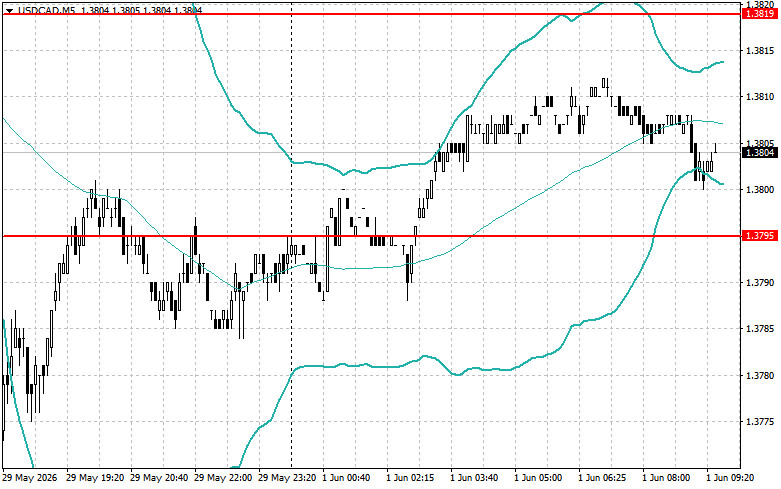Click the 1.3805 price axis label
781x489 pixels.
(760, 144)
